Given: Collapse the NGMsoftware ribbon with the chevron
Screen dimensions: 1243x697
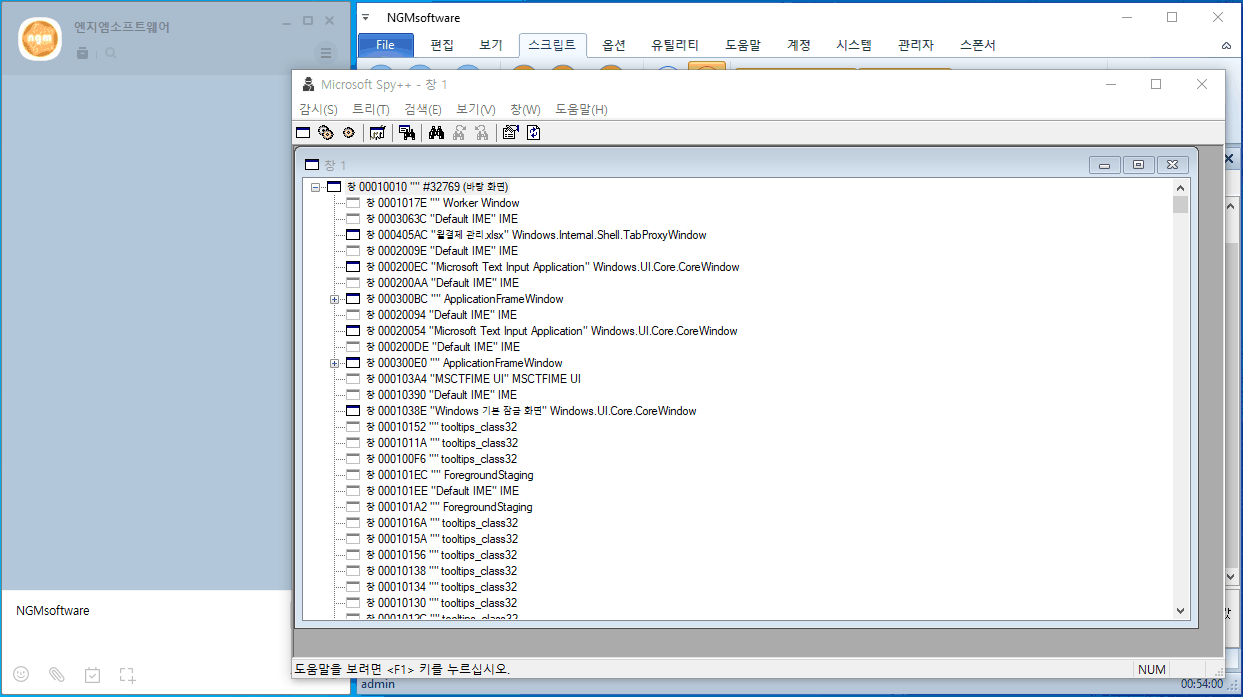Looking at the screenshot, I should 1227,45.
